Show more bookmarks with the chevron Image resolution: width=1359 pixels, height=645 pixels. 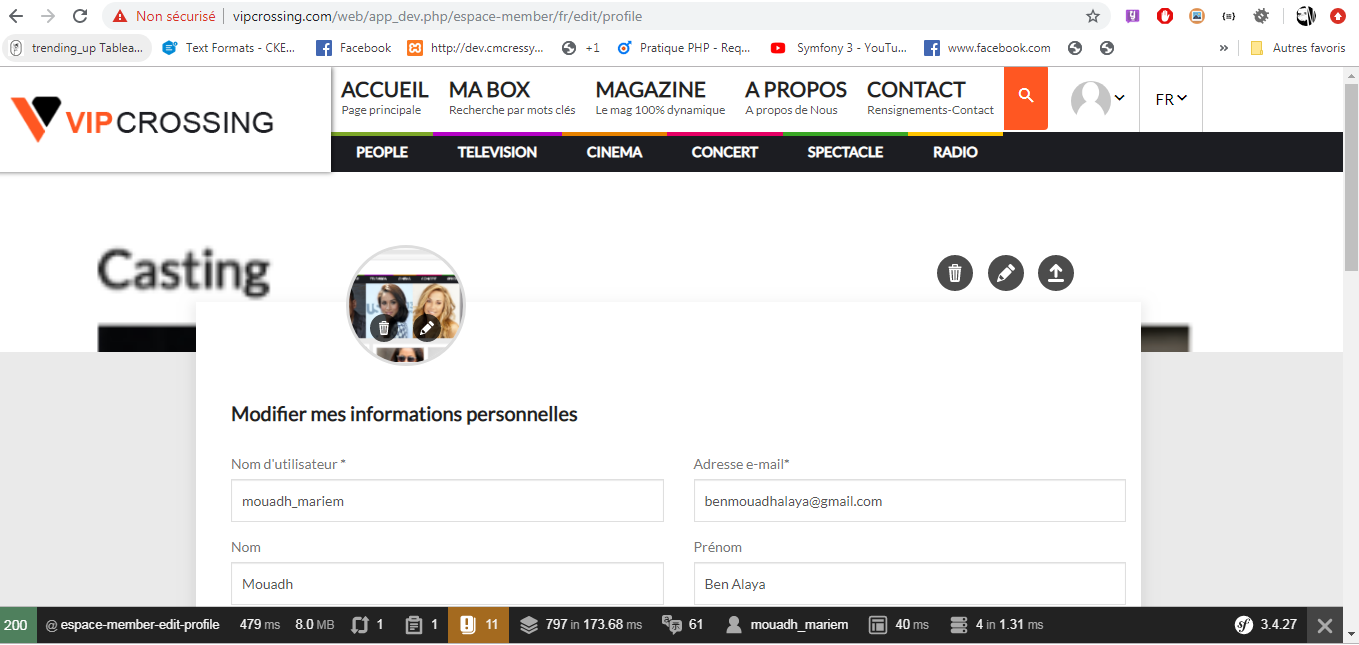1223,47
